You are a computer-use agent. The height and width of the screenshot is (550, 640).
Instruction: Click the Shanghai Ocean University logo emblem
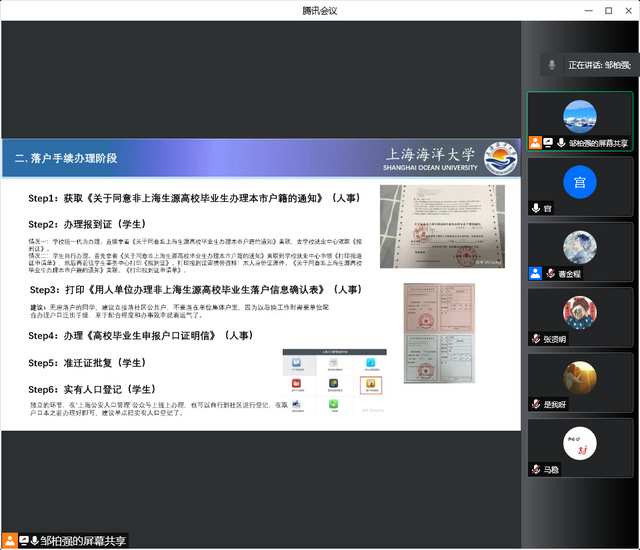coord(500,158)
